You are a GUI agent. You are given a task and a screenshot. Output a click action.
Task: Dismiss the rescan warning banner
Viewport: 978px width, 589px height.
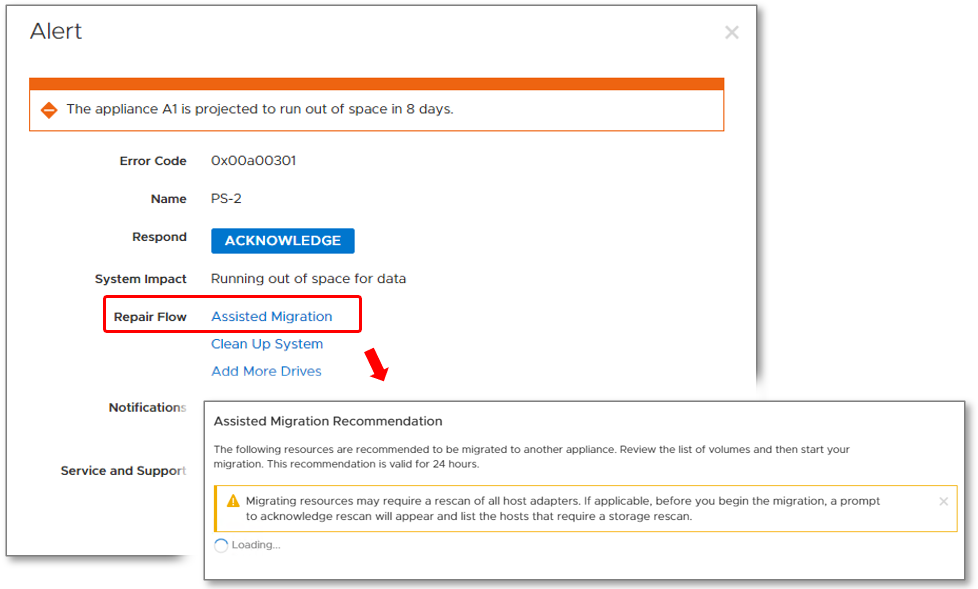943,501
